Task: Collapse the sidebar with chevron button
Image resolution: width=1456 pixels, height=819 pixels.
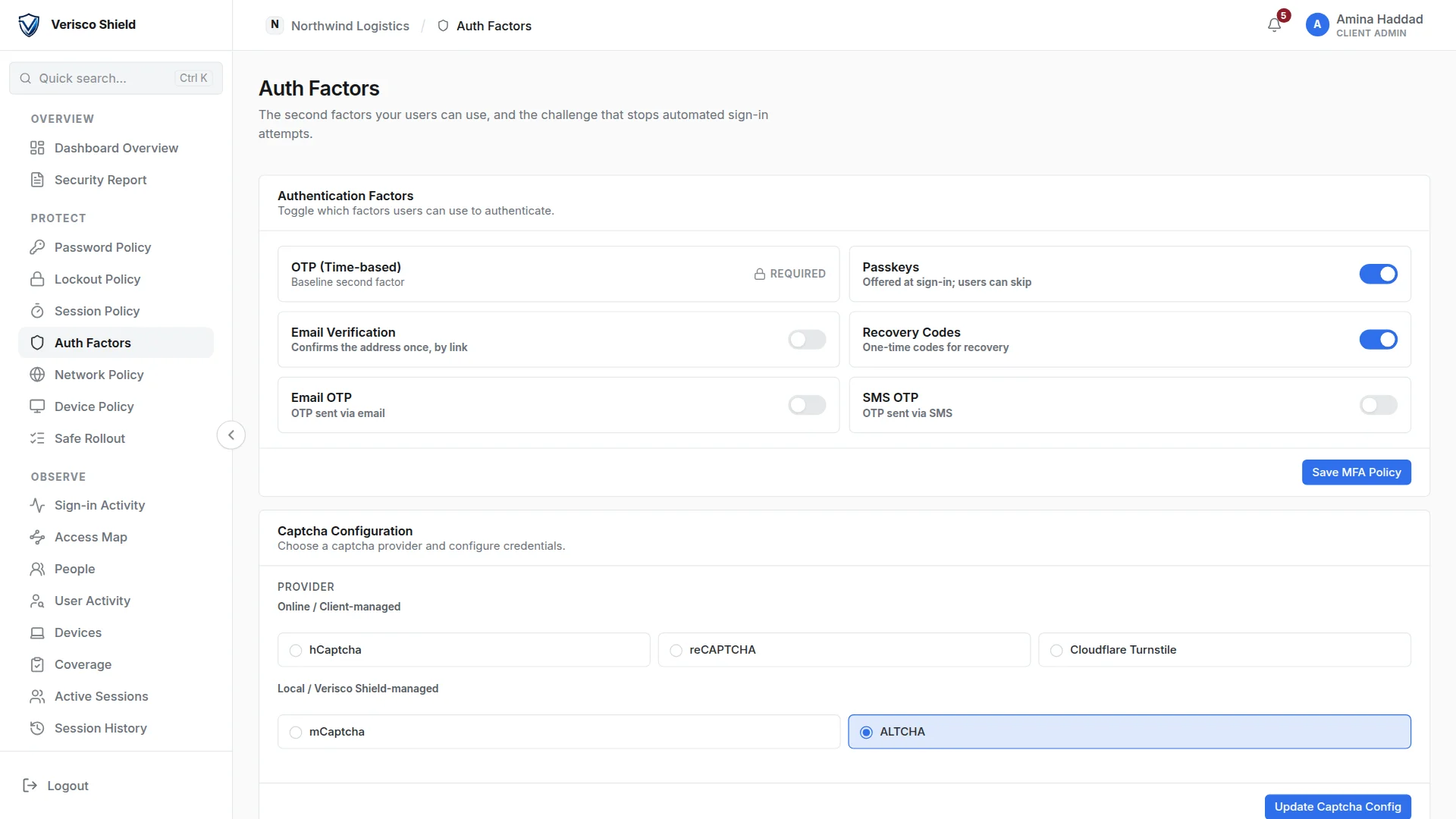Action: pyautogui.click(x=231, y=435)
